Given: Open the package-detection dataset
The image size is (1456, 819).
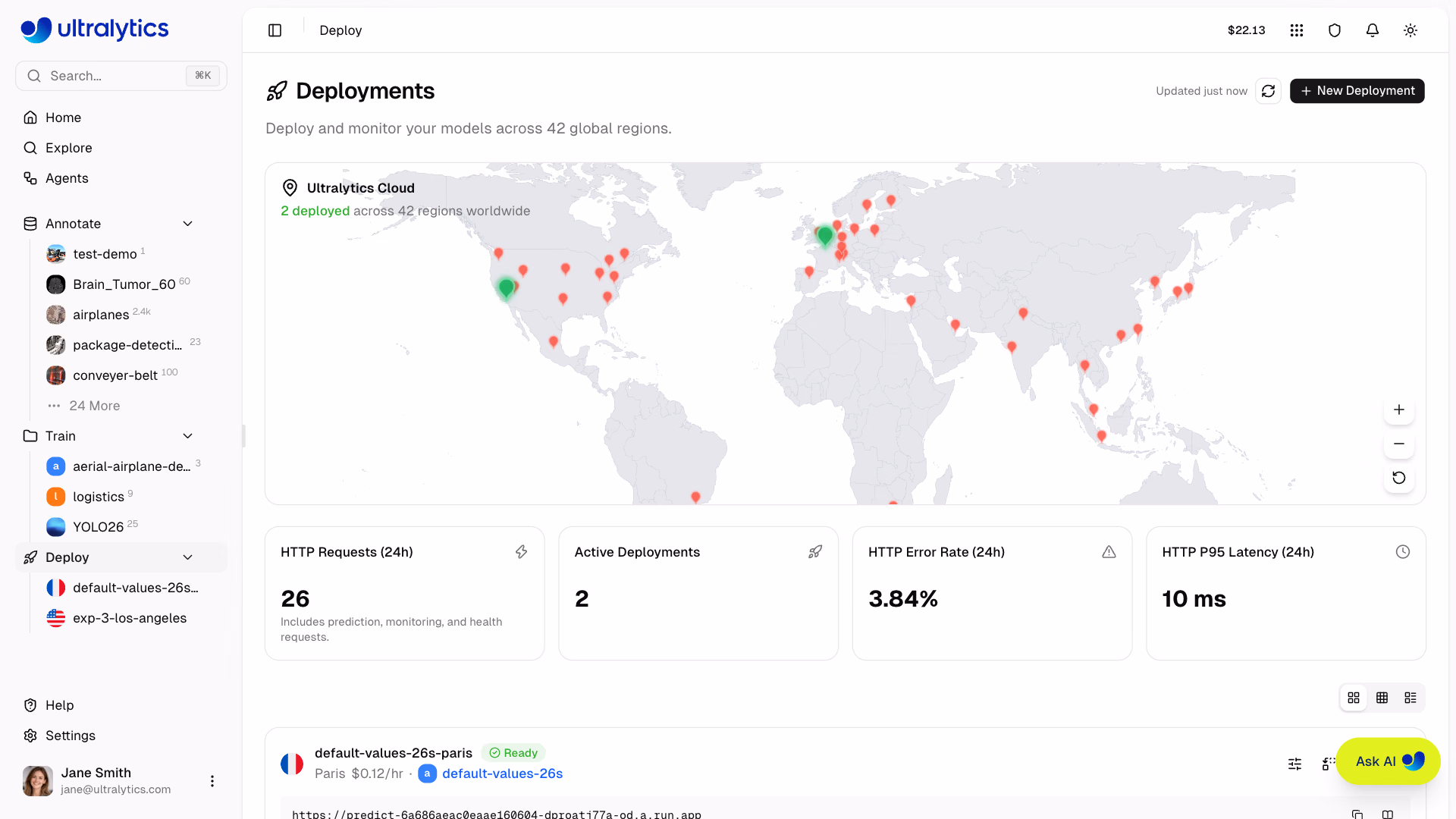Looking at the screenshot, I should point(129,345).
